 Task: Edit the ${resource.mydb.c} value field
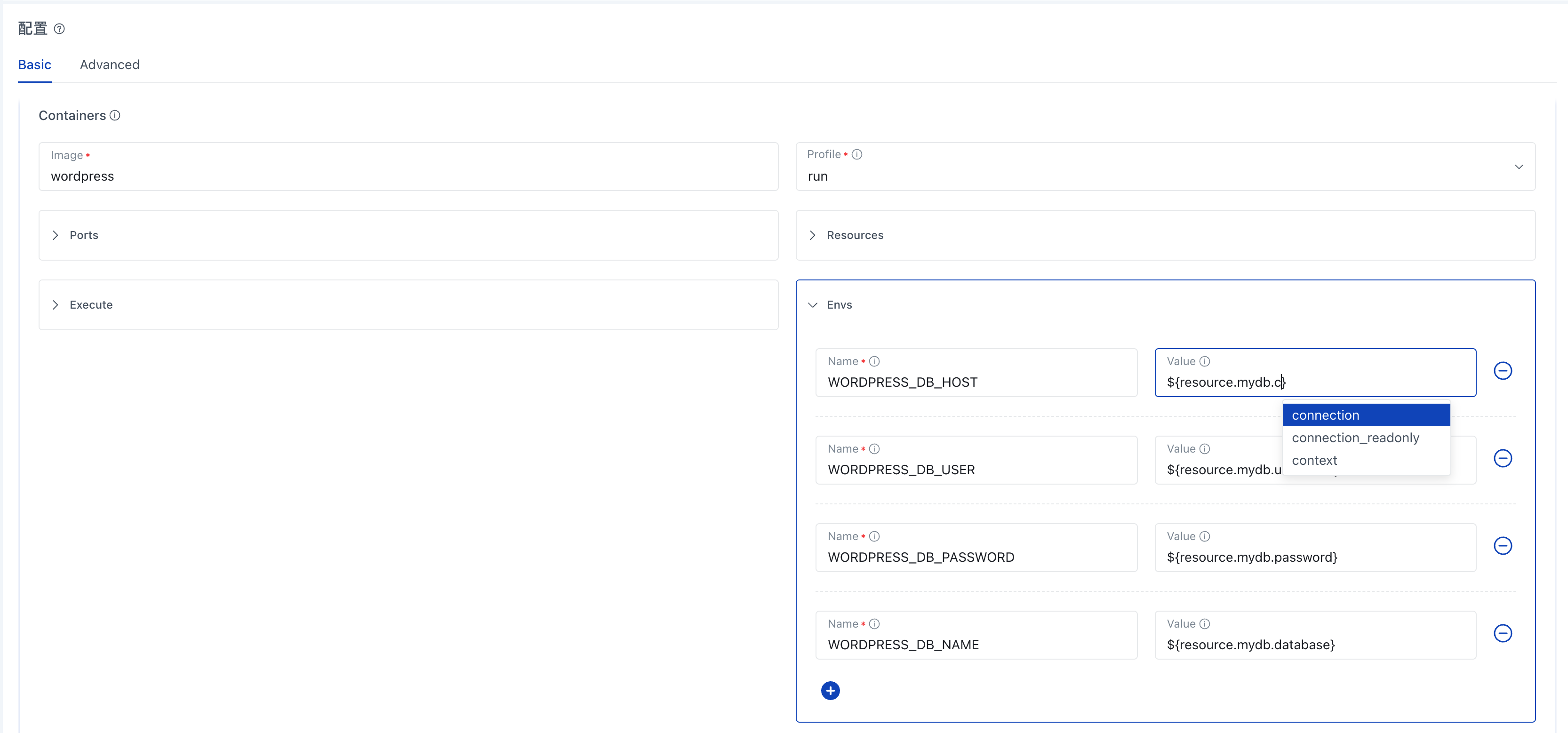click(x=1315, y=373)
